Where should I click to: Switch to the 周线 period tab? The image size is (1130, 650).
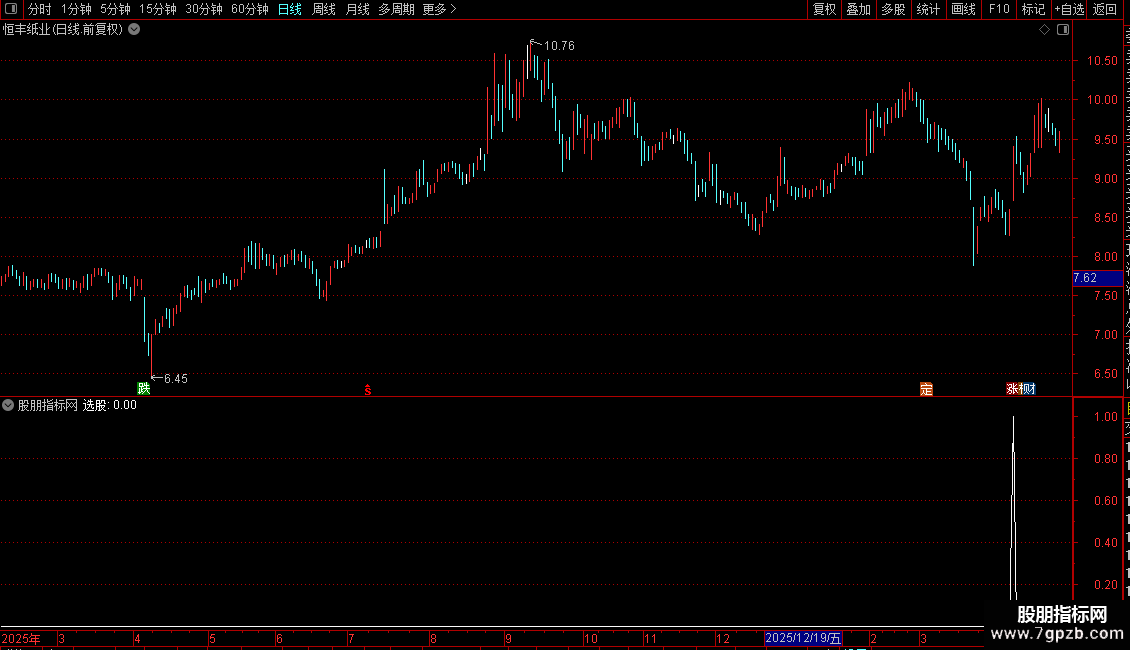pyautogui.click(x=324, y=9)
